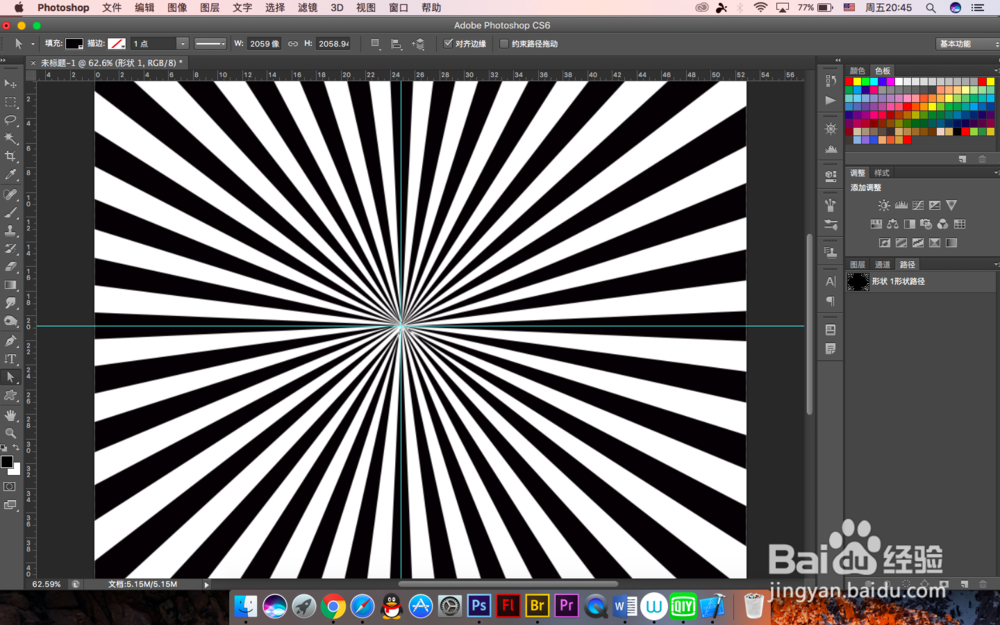The image size is (1000, 625).
Task: Link width and height proportions
Action: pos(293,43)
